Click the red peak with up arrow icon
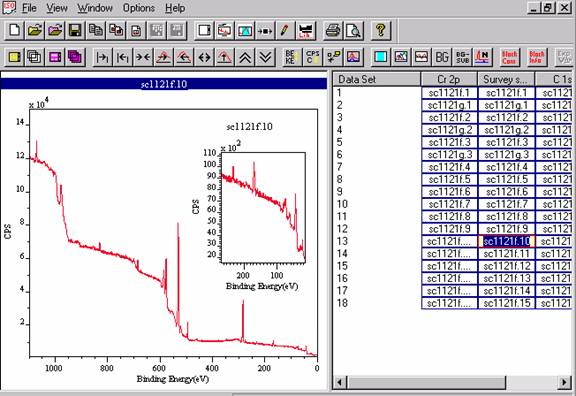The width and height of the screenshot is (576, 396). [x=224, y=57]
